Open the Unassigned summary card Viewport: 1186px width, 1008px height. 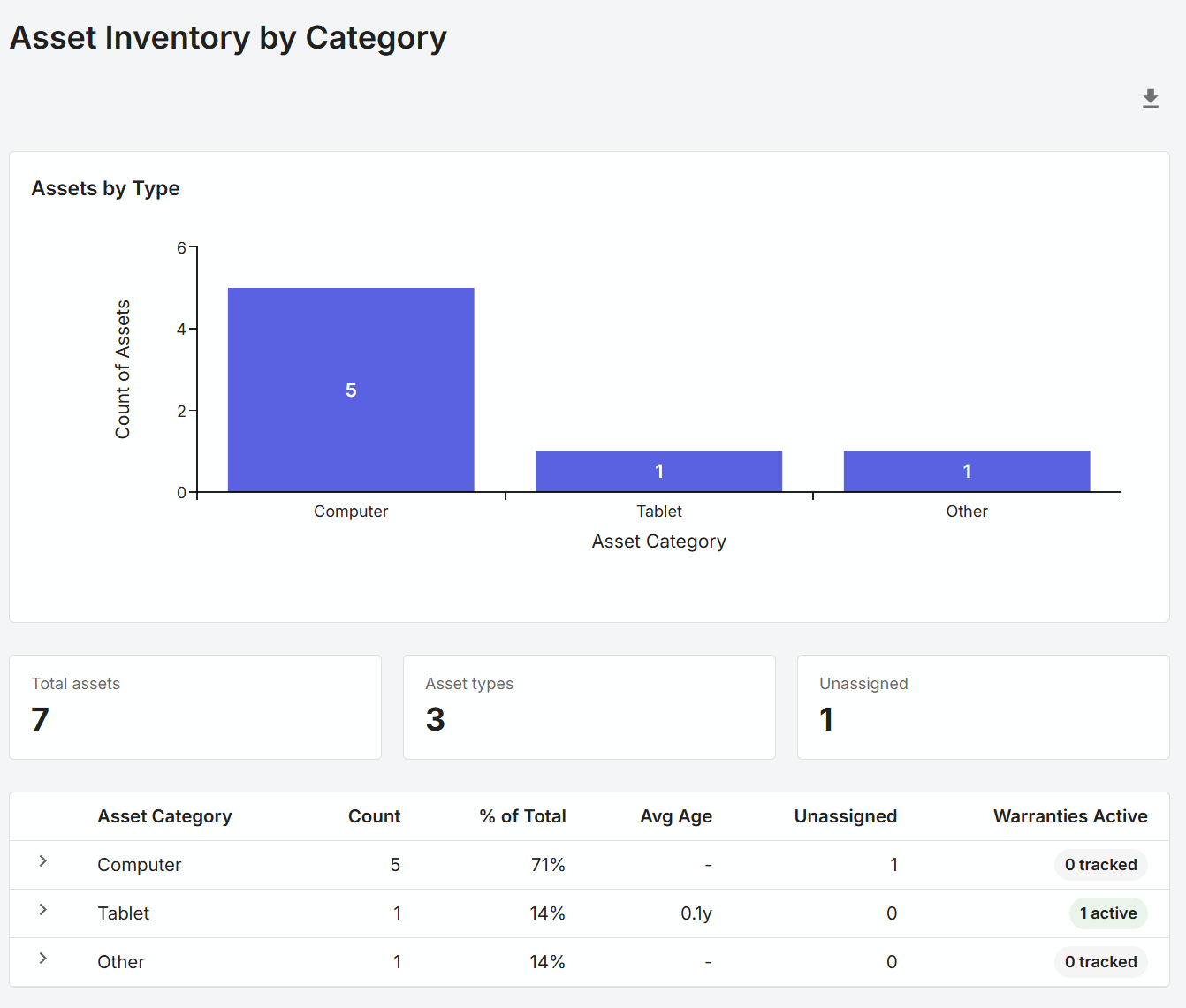[x=983, y=707]
